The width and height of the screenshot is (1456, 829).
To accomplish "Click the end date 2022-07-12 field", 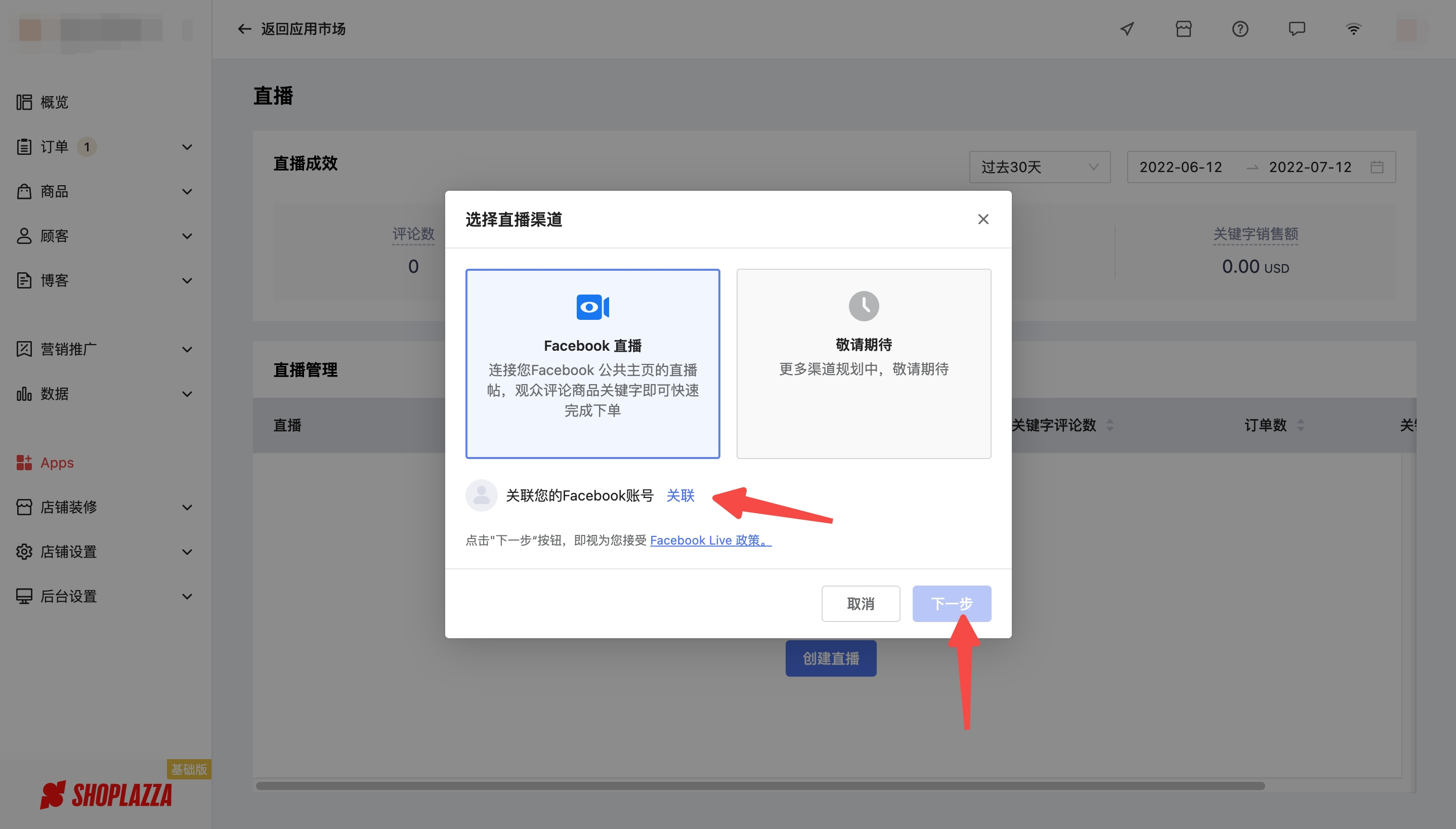I will [x=1309, y=167].
